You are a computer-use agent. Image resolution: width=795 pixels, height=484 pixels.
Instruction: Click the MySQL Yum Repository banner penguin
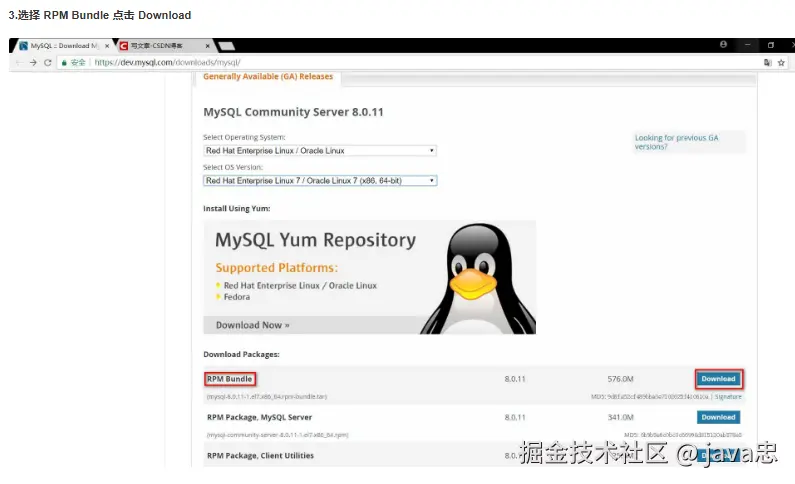coord(478,278)
